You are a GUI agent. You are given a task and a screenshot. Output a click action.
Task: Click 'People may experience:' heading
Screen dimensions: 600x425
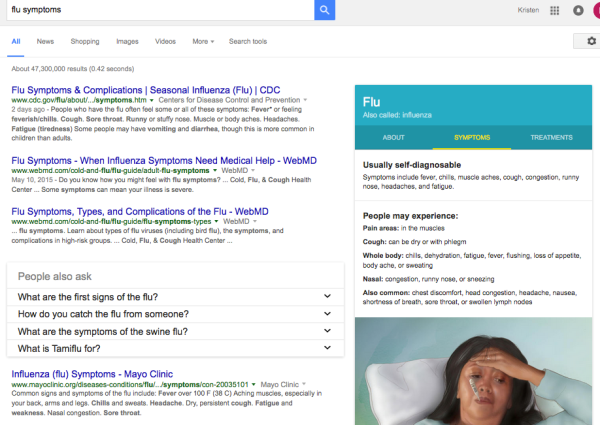click(x=410, y=216)
